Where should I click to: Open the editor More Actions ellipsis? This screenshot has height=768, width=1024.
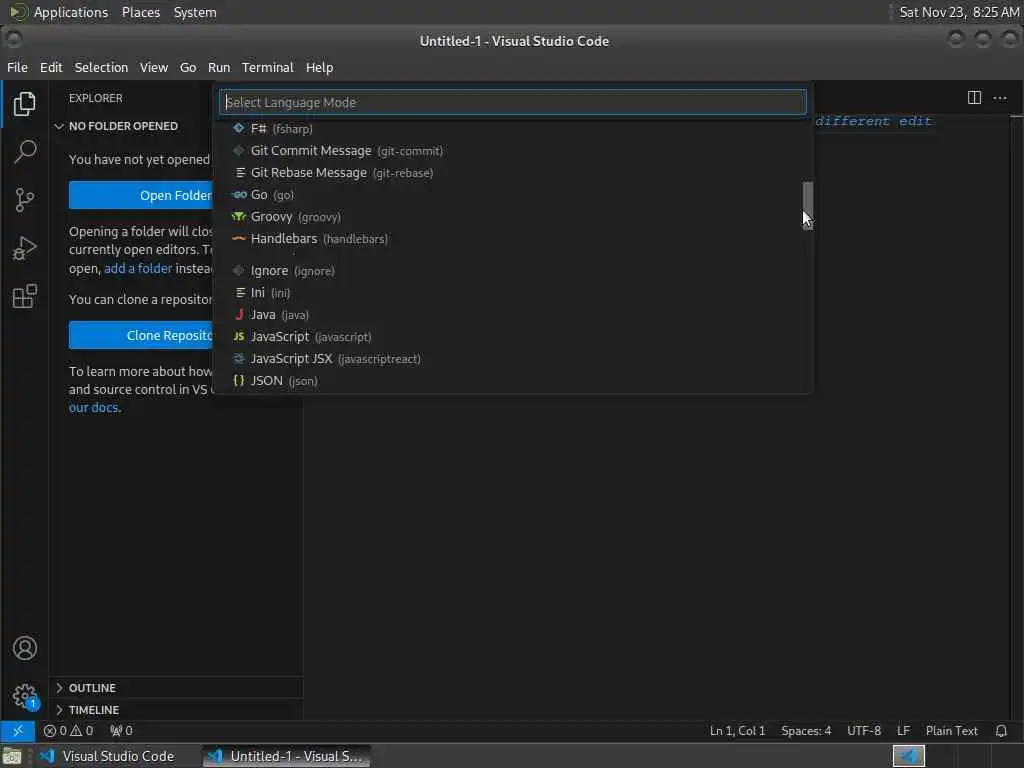[x=1000, y=98]
